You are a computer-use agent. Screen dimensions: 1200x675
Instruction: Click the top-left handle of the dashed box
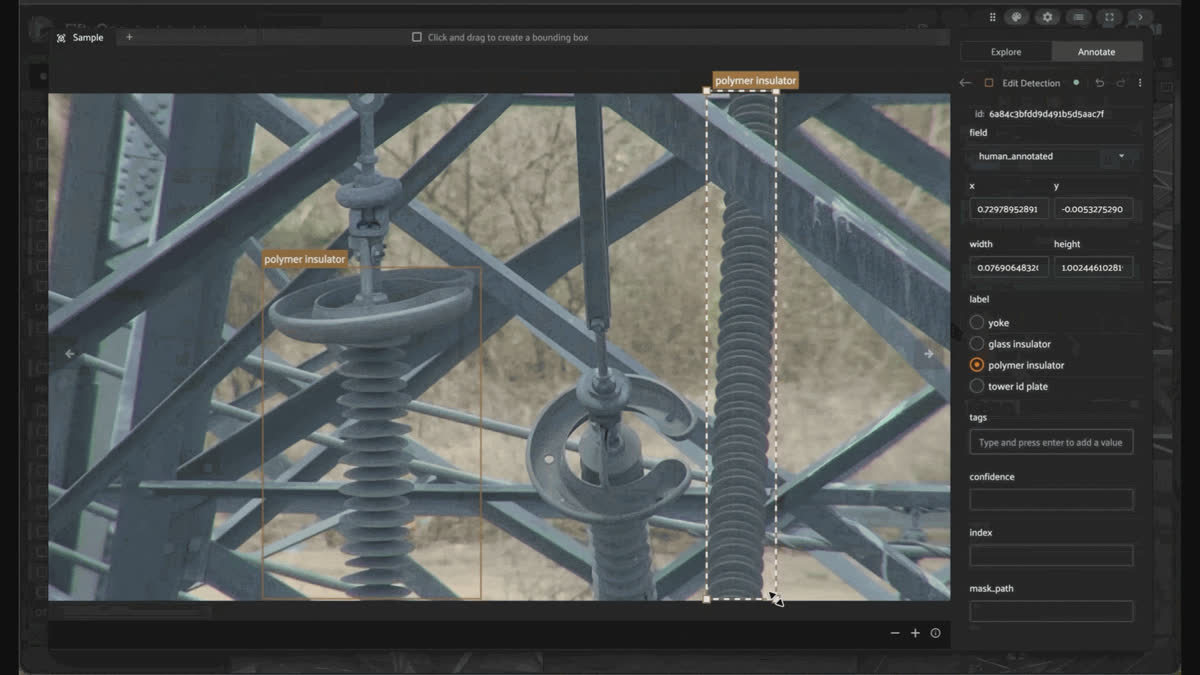[x=707, y=91]
